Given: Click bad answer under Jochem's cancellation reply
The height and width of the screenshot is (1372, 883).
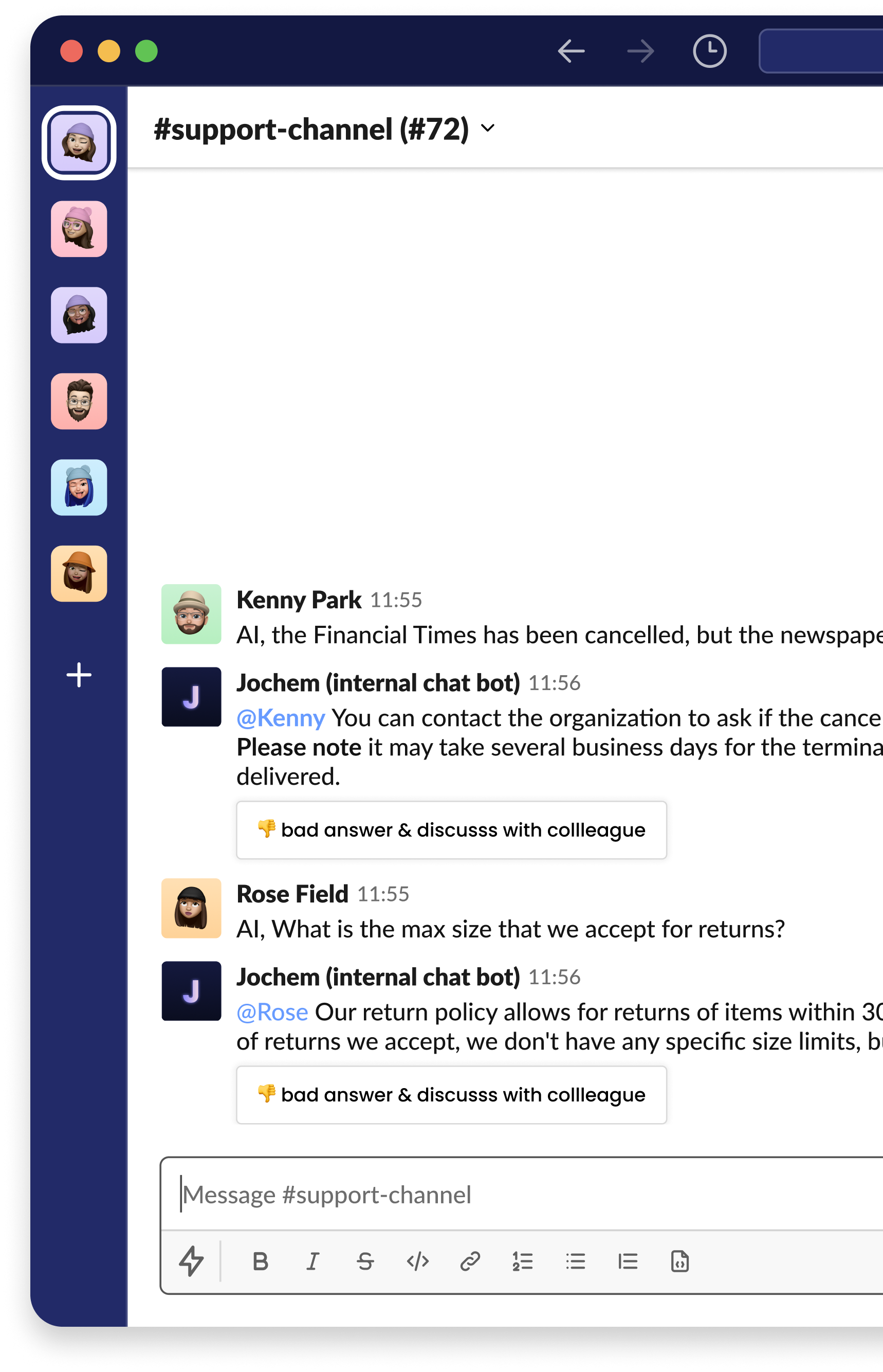Looking at the screenshot, I should coord(451,830).
